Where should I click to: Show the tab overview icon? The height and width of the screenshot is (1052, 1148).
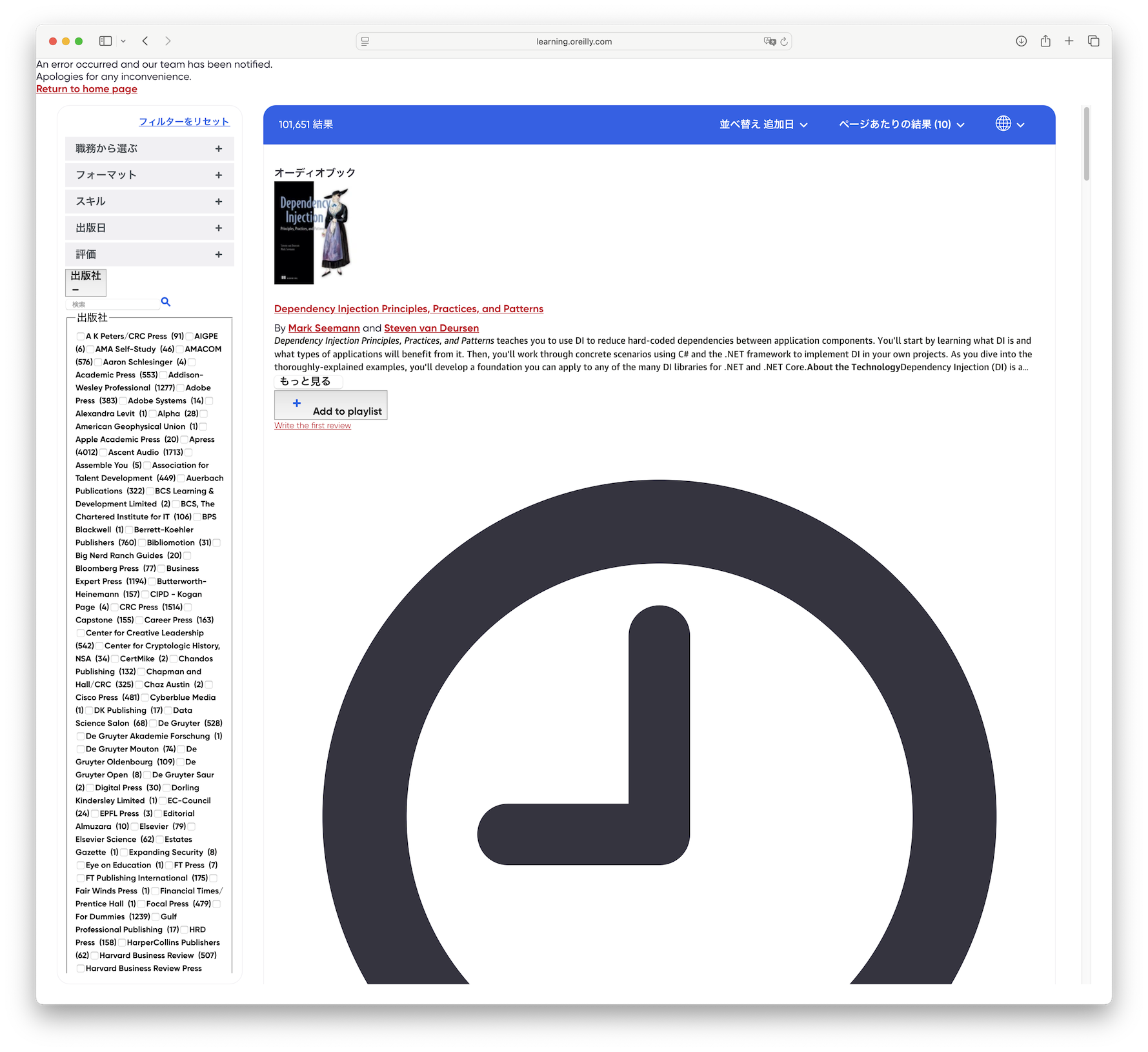[1094, 41]
